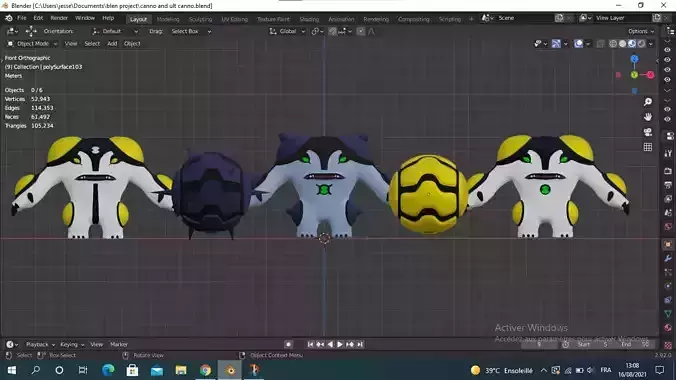Click the viewport zoom magnifier icon
676x380 pixels.
tap(648, 102)
